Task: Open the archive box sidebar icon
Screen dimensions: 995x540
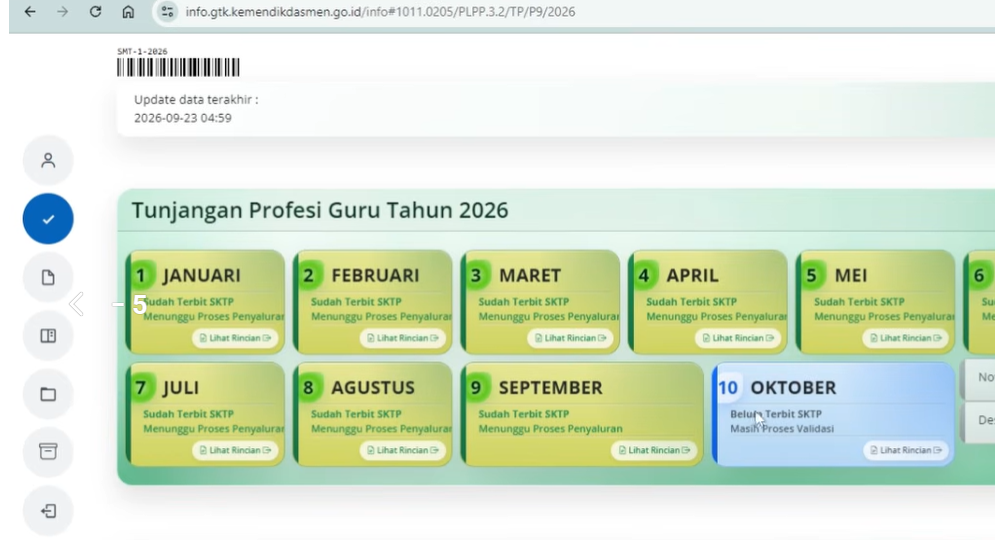Action: pyautogui.click(x=48, y=452)
